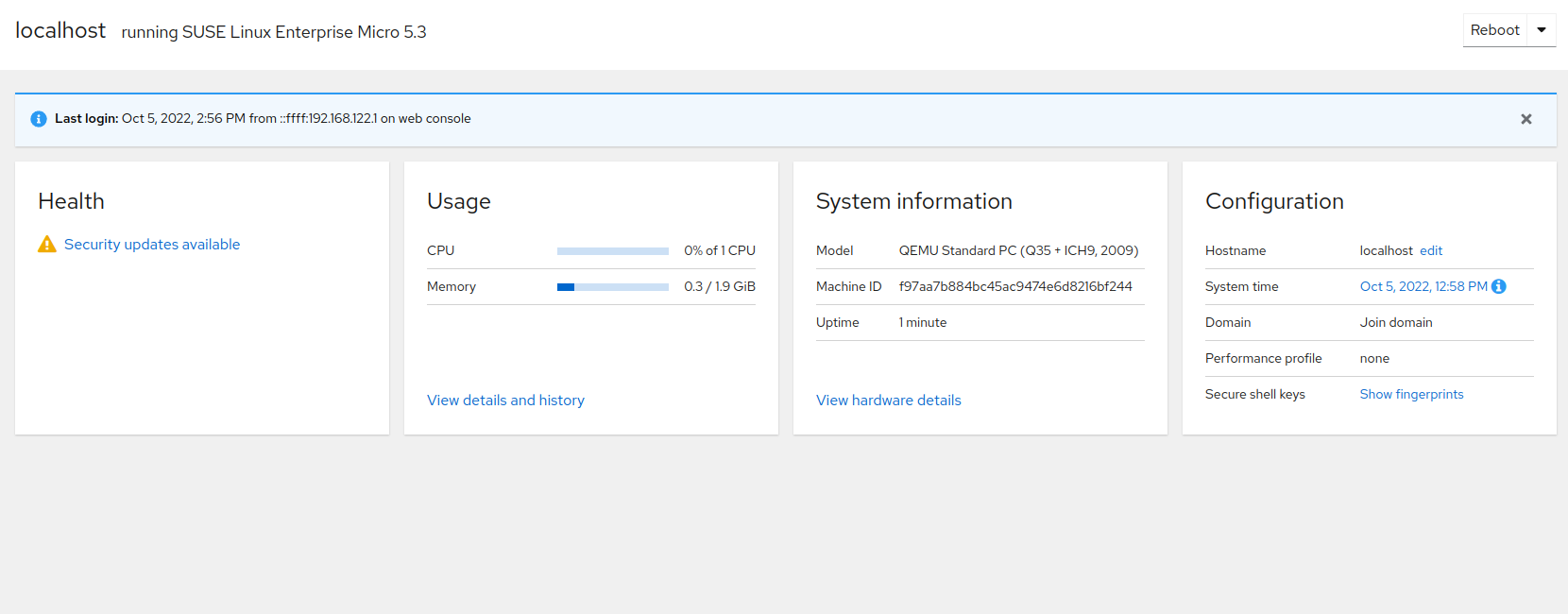Change system time Oct 5, 2022, 12:58 PM
Viewport: 1568px width, 614px height.
coord(1423,287)
